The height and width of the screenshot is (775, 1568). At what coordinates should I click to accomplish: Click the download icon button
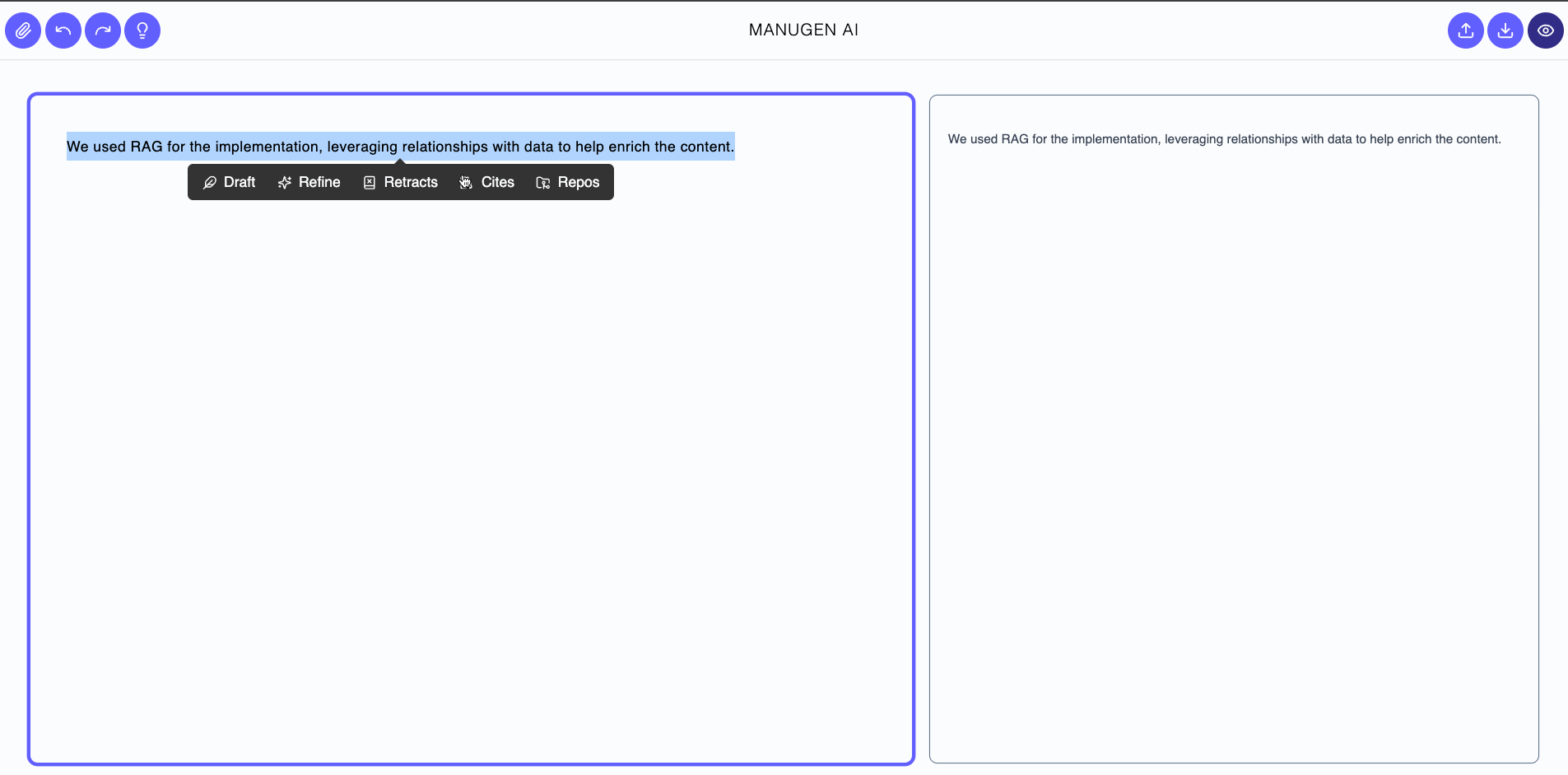click(x=1505, y=30)
